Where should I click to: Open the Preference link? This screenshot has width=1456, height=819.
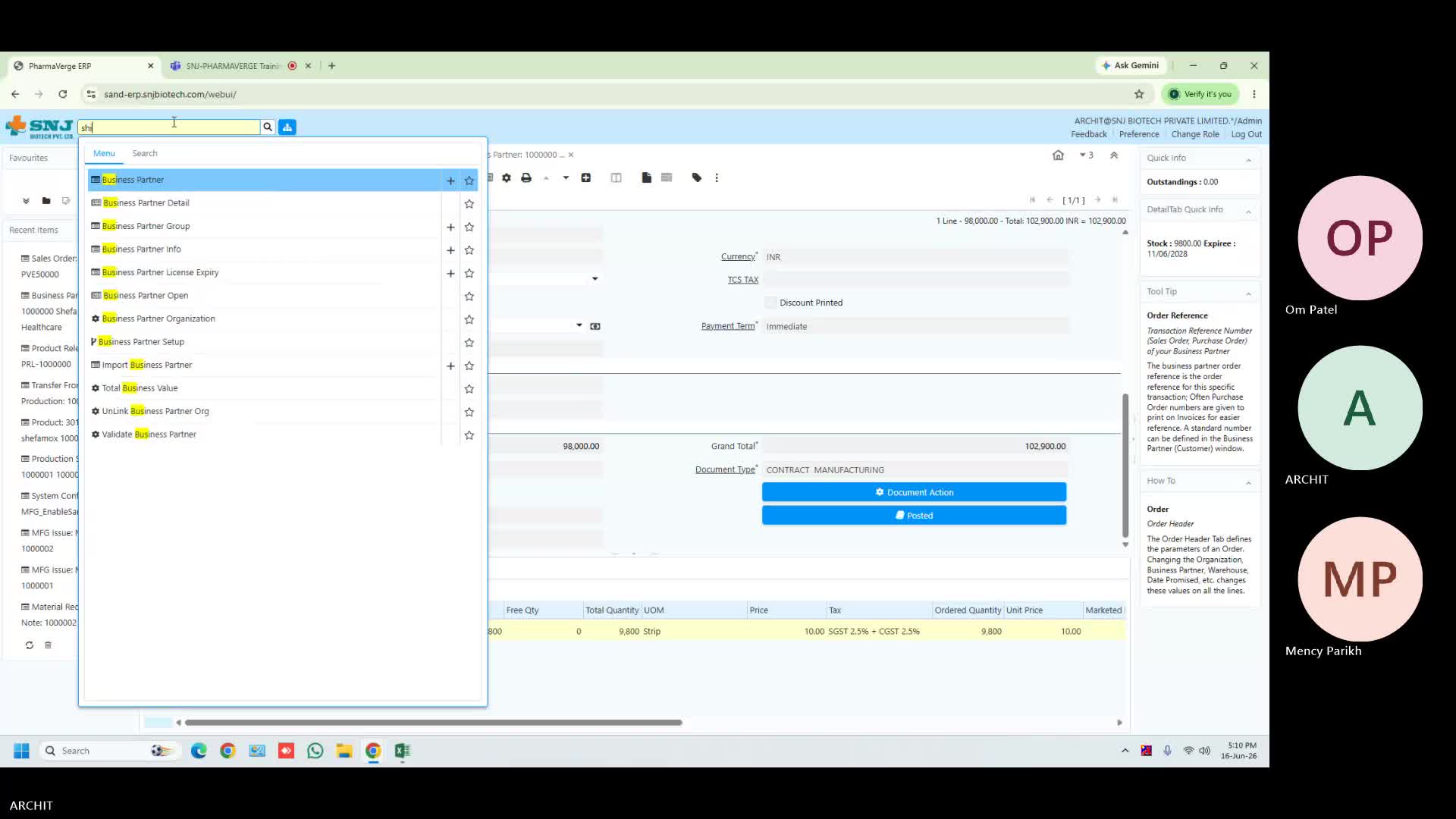point(1139,134)
